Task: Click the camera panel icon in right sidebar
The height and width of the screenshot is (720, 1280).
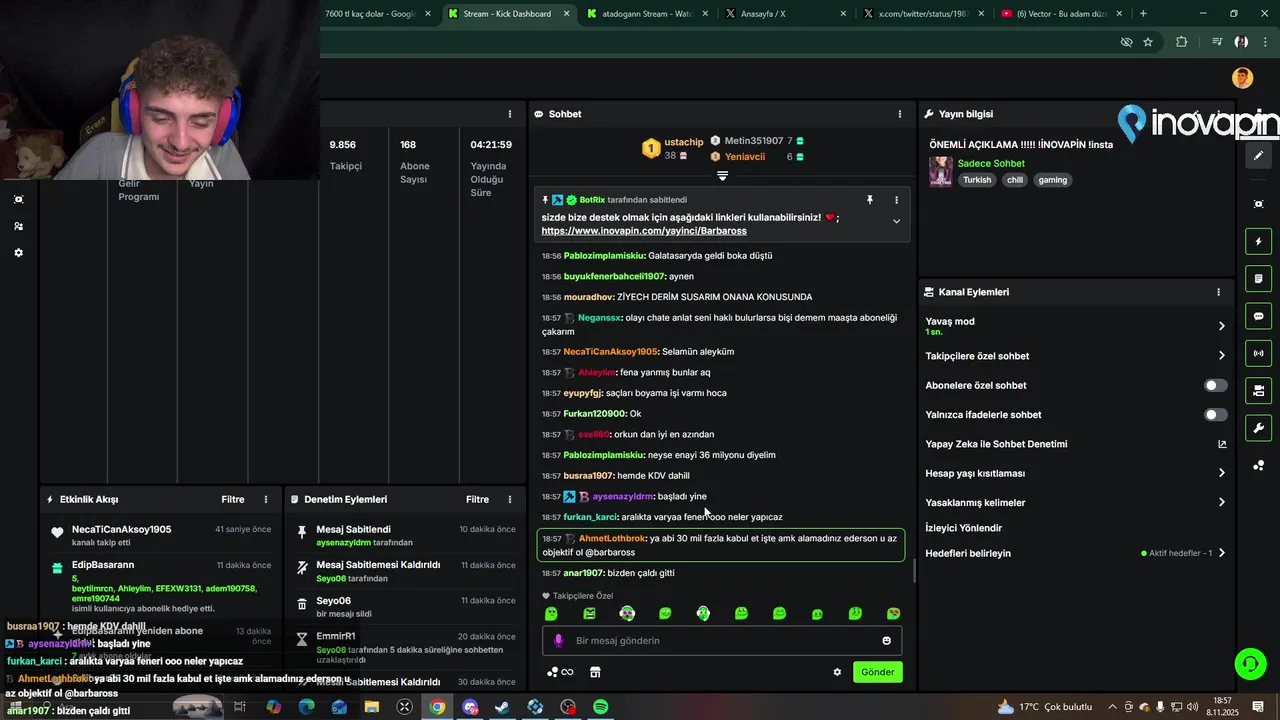Action: (1258, 390)
